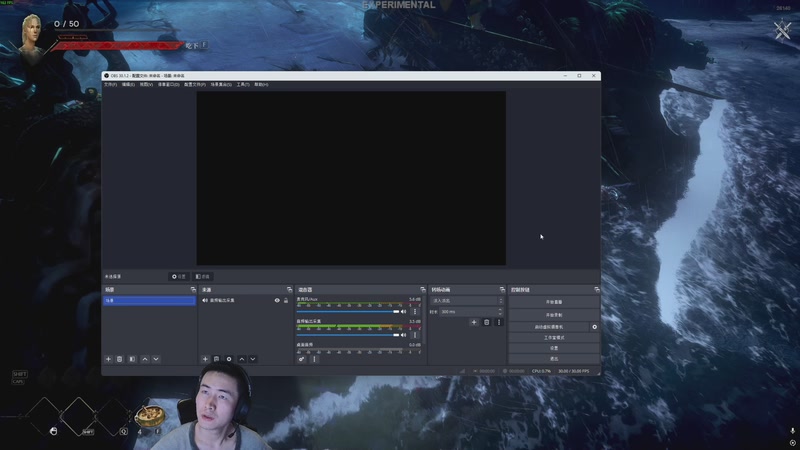800x450 pixels.
Task: Add a transition with plus icon in transitions panel
Action: pyautogui.click(x=474, y=322)
